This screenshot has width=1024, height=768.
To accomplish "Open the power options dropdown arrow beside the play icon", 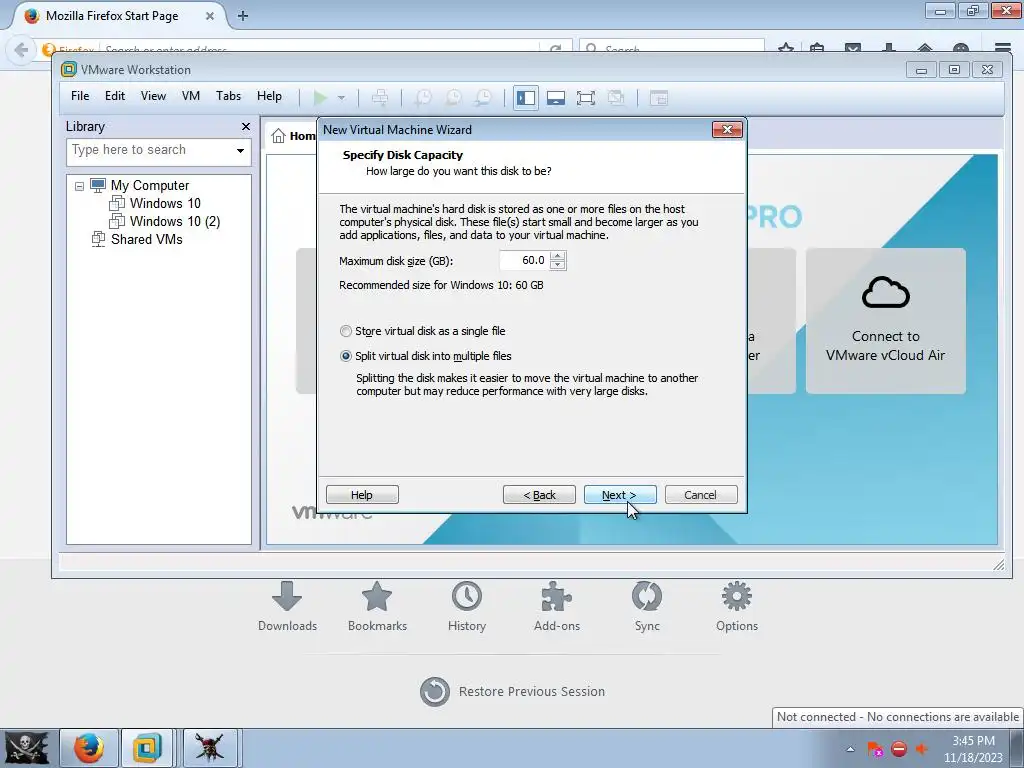I will click(x=341, y=98).
